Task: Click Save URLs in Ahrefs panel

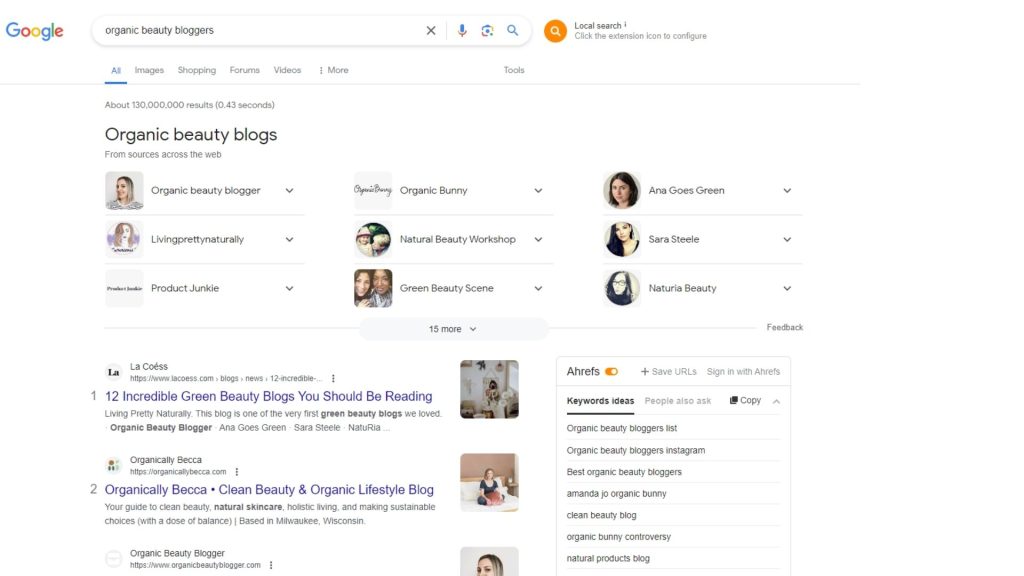Action: pos(669,372)
